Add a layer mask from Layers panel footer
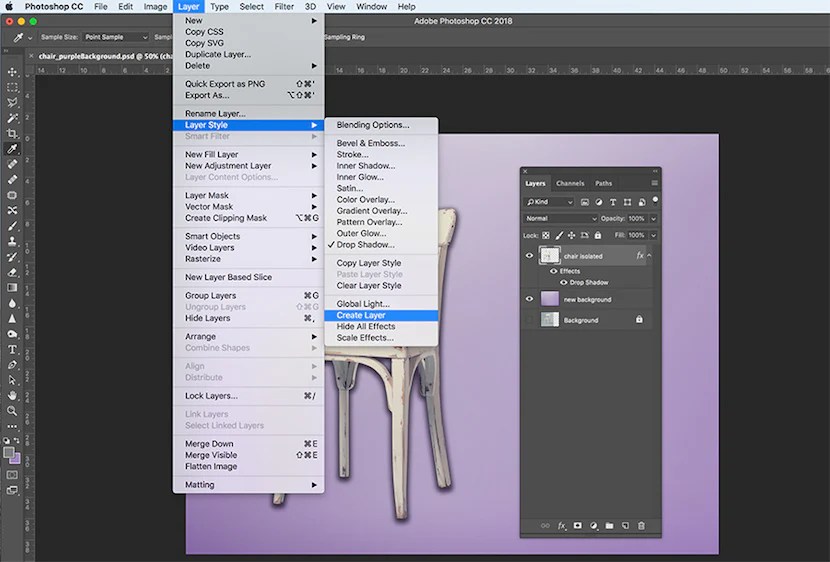Screen dimensions: 830x562 point(577,525)
